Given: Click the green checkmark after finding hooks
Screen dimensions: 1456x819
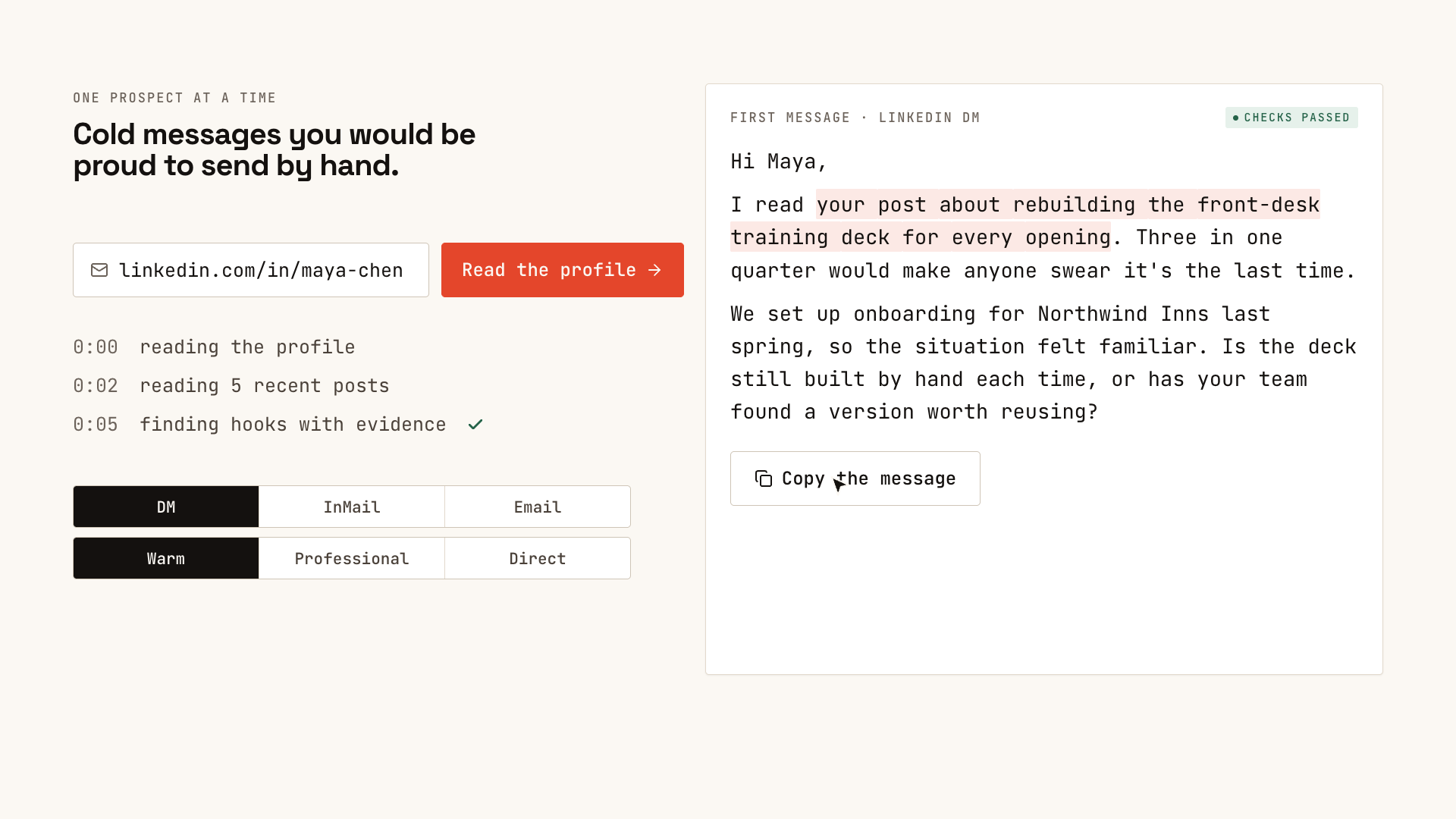Looking at the screenshot, I should click(475, 425).
